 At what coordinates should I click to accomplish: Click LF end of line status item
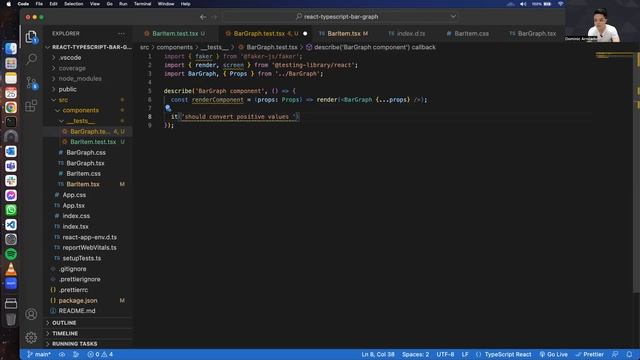465,354
